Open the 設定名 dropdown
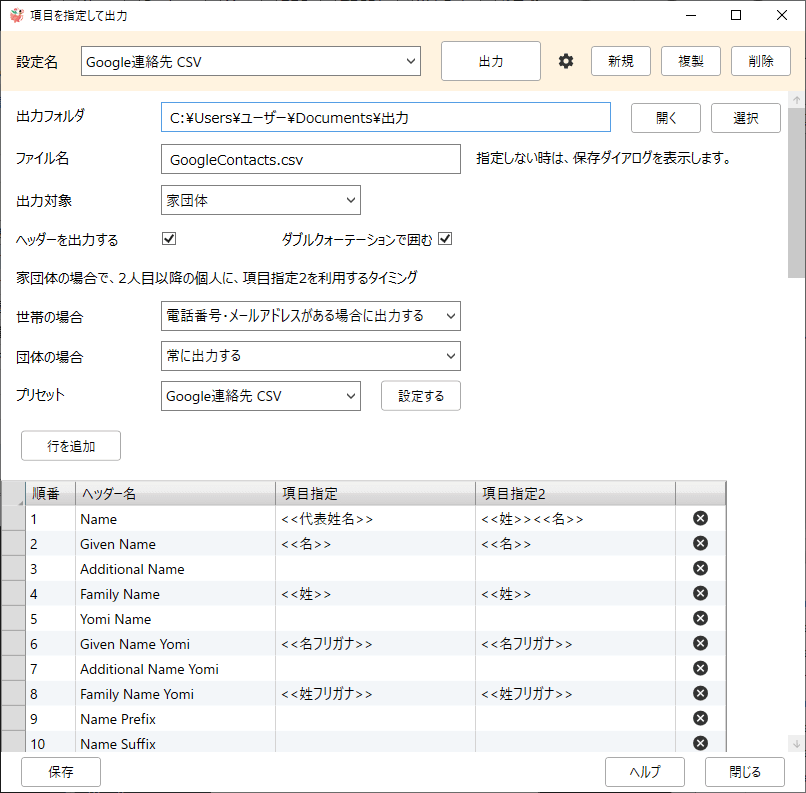Screen dimensions: 806x793 coord(250,61)
